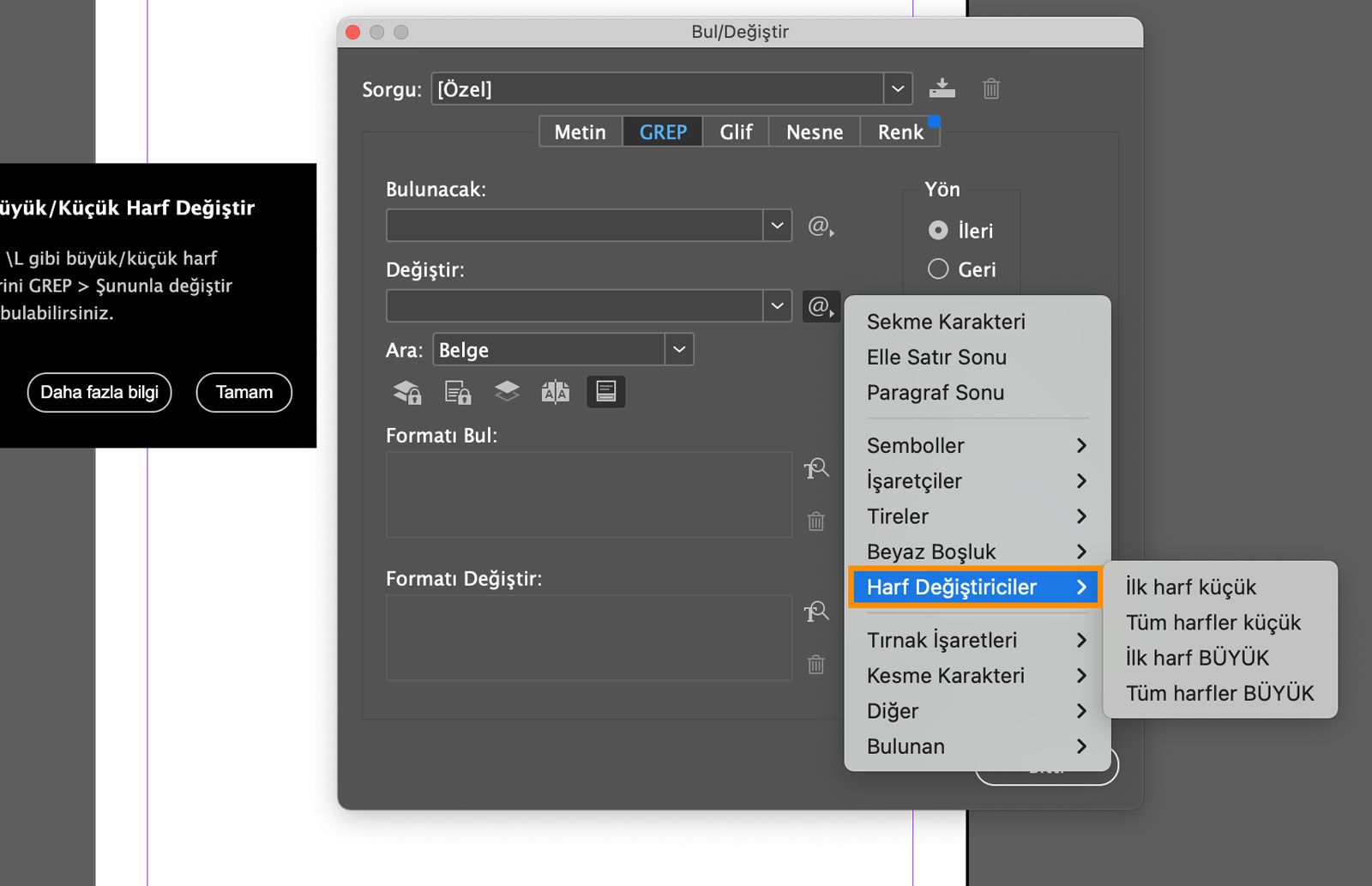Image resolution: width=1372 pixels, height=886 pixels.
Task: Expand the Kesme Karakteri submenu
Action: [x=978, y=675]
